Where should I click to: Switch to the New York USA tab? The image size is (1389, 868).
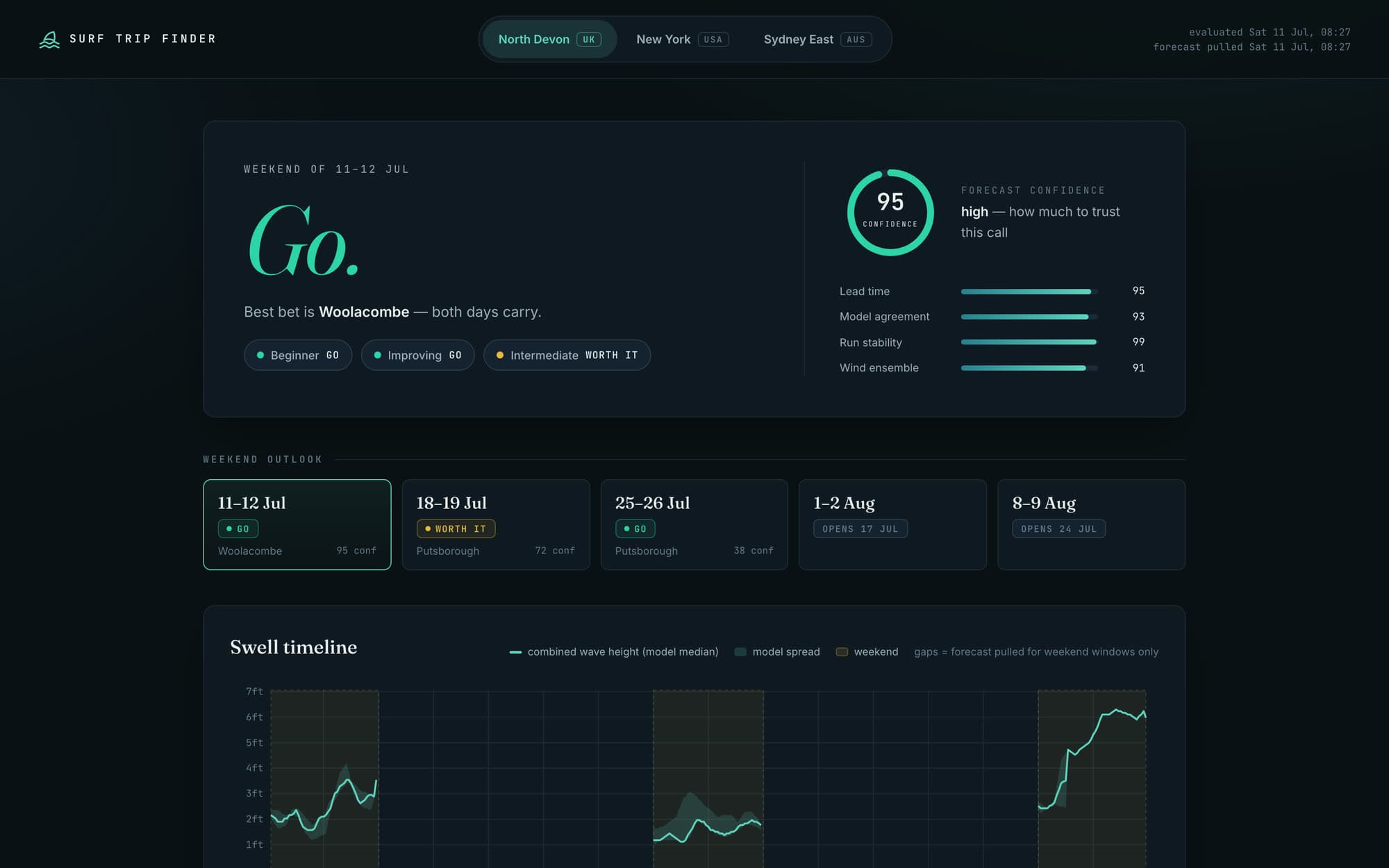(x=682, y=40)
